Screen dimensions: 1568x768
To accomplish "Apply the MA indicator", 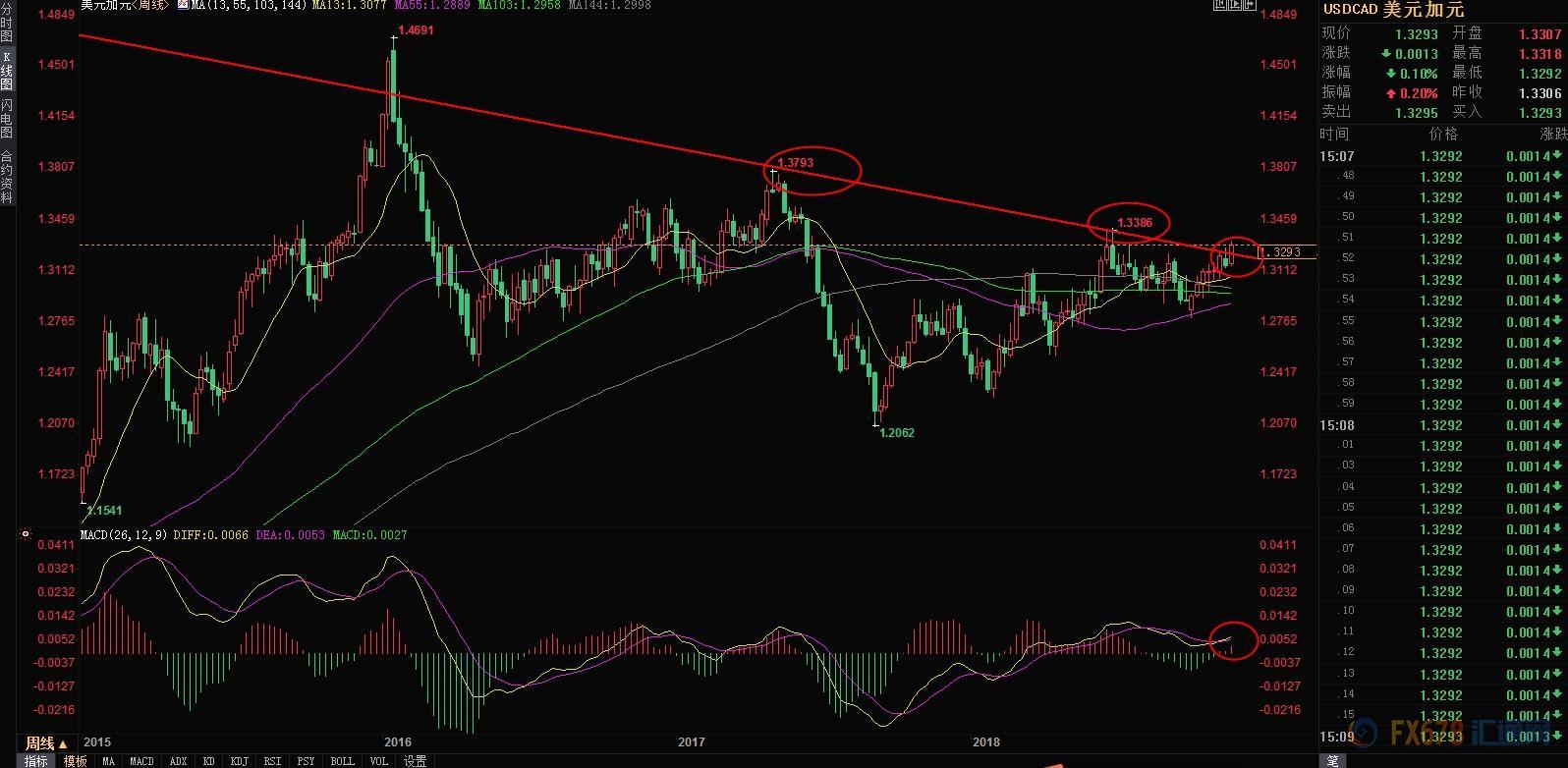I will pyautogui.click(x=108, y=760).
